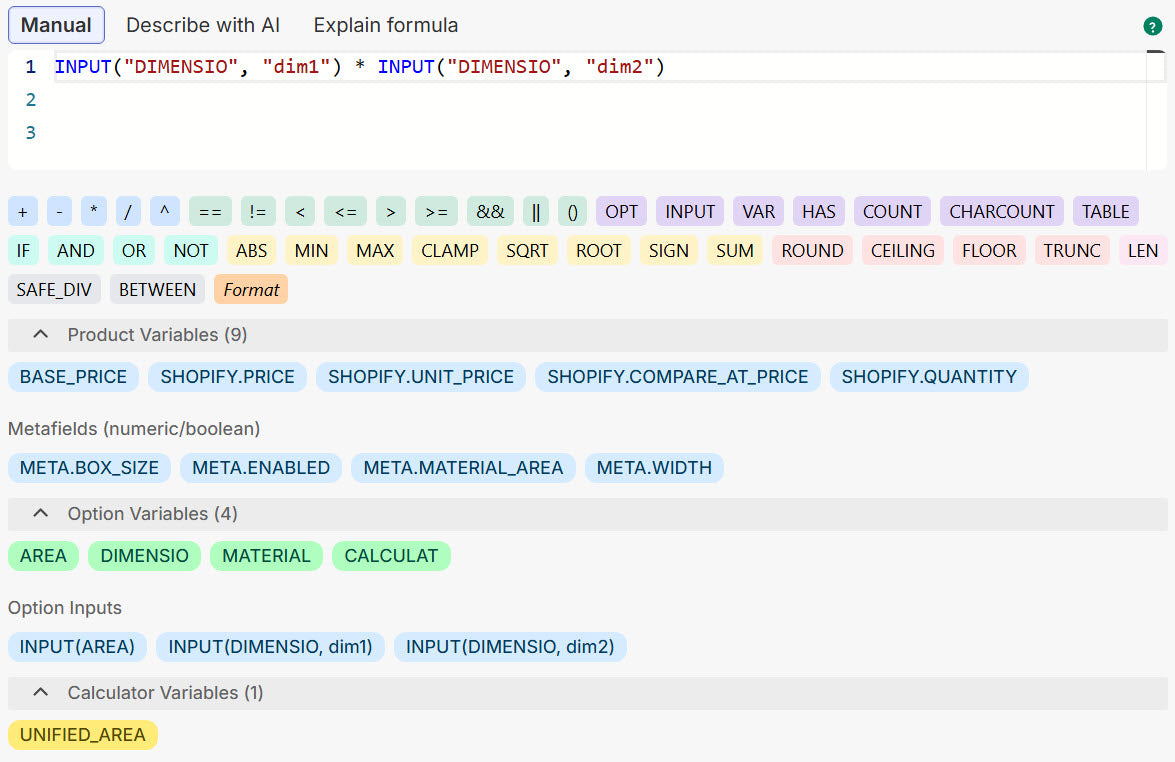Insert the NOT function
This screenshot has width=1175, height=762.
click(x=191, y=251)
